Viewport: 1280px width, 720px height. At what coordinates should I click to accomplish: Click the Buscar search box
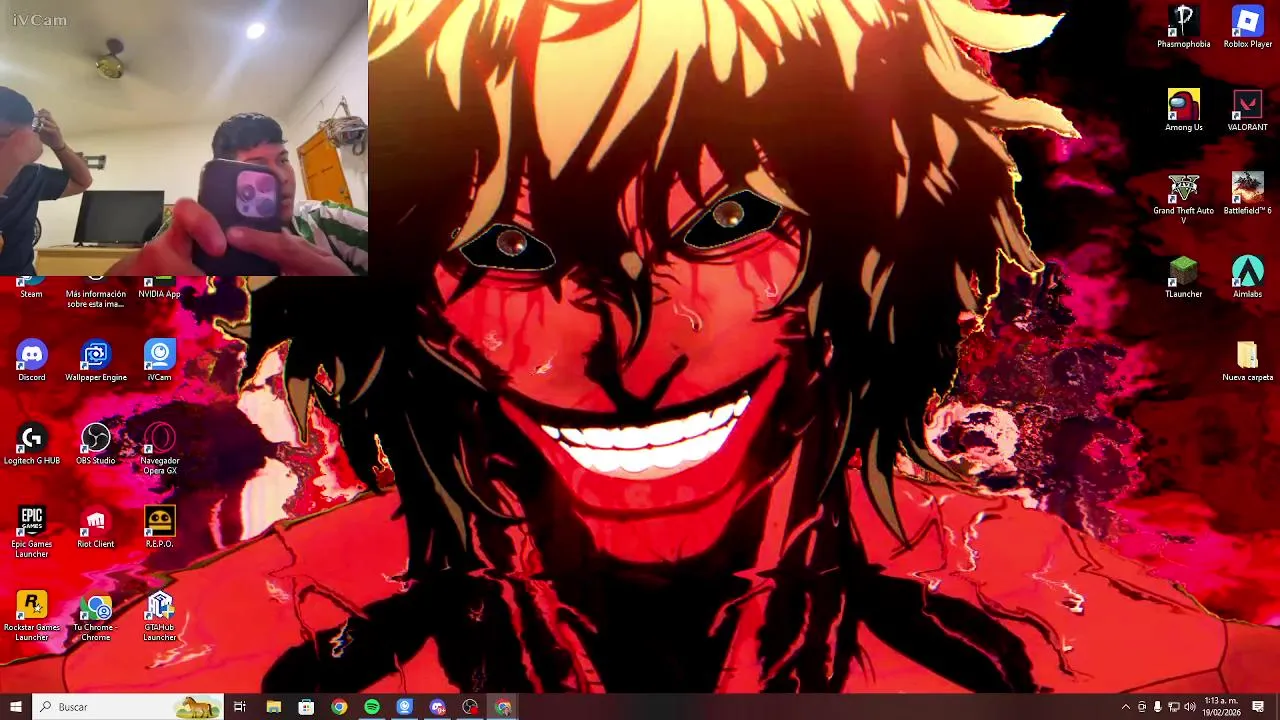(x=128, y=707)
